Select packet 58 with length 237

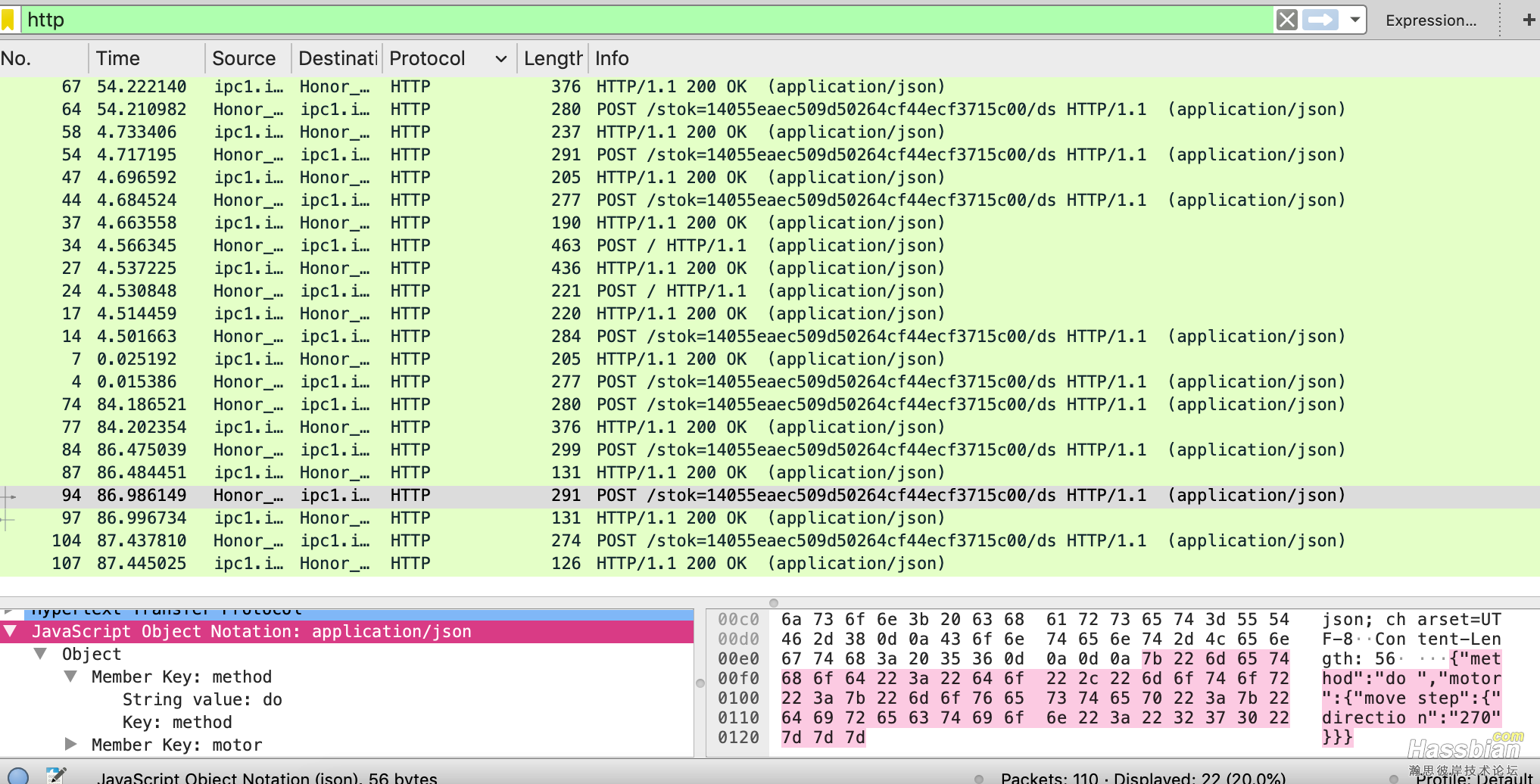click(x=770, y=132)
